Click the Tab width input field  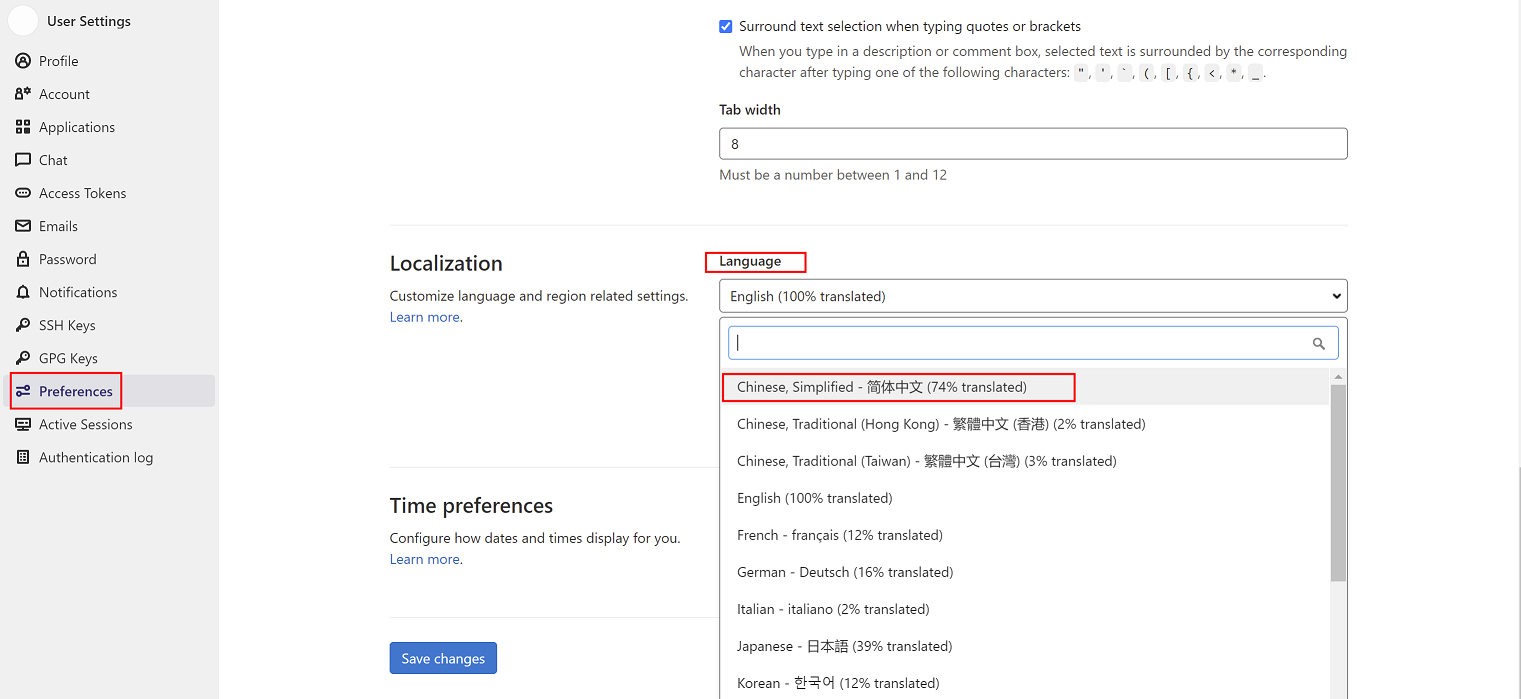pos(1032,144)
